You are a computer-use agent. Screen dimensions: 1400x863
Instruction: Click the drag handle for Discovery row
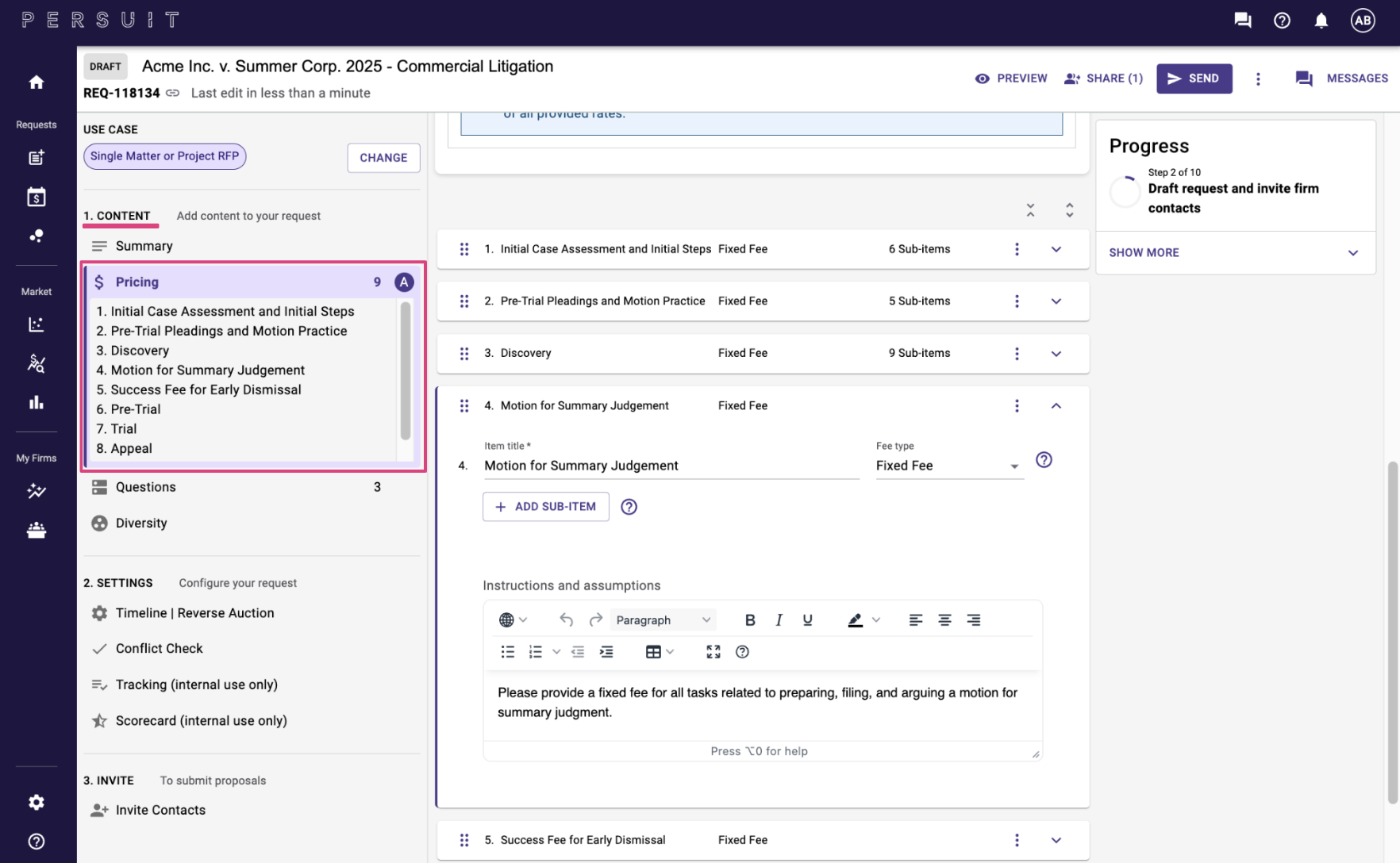point(464,354)
